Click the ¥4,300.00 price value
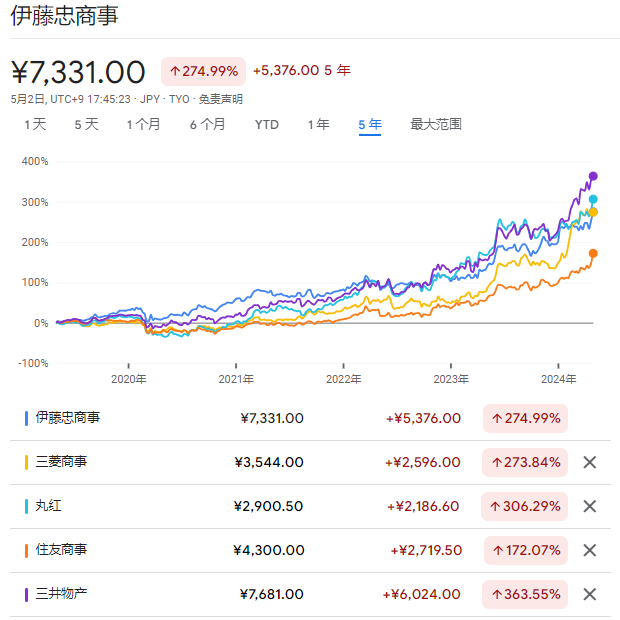The width and height of the screenshot is (620, 620). (269, 550)
